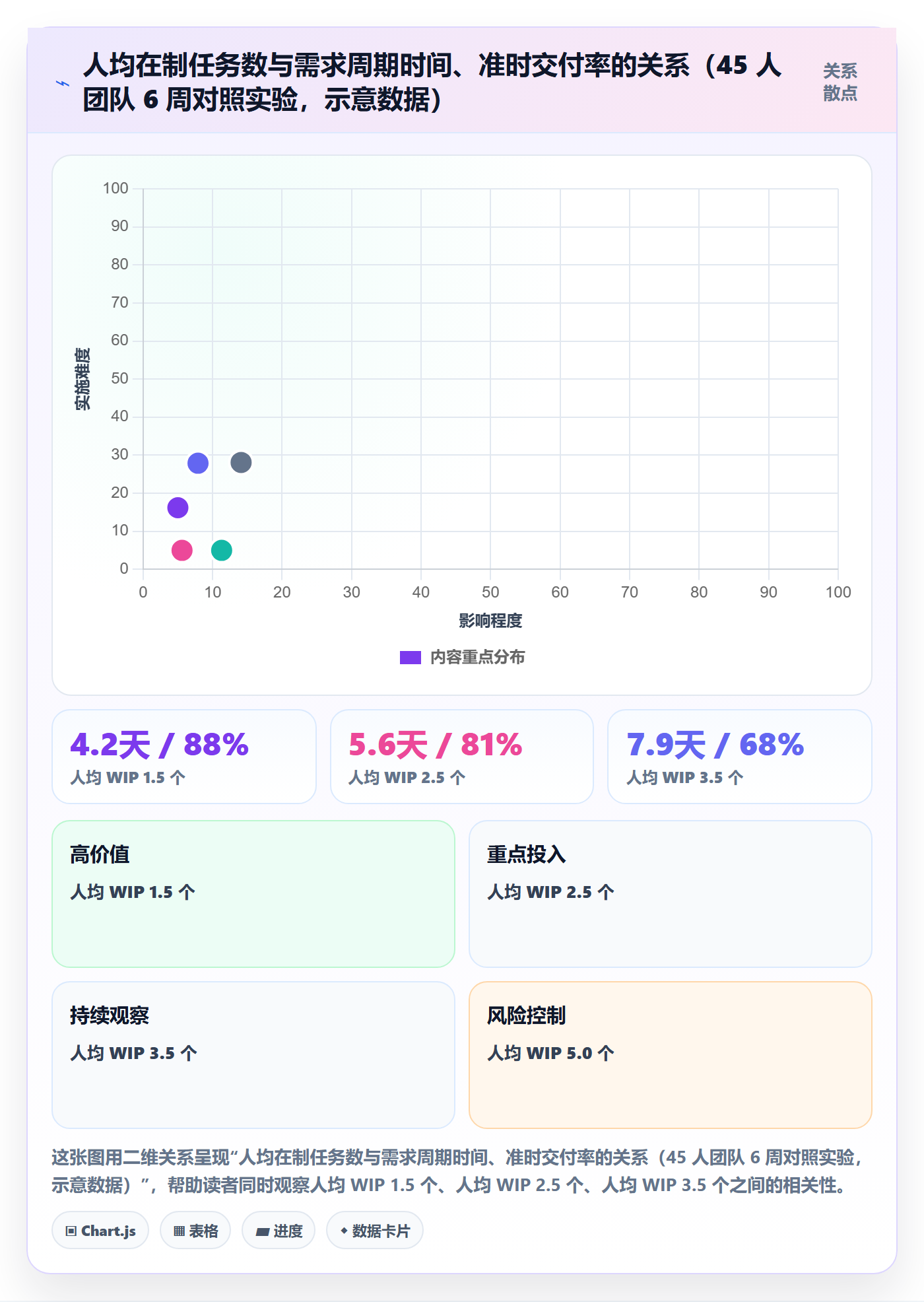Click the 关系散点 label in header
Screen dimensions: 924x1302
coord(840,82)
